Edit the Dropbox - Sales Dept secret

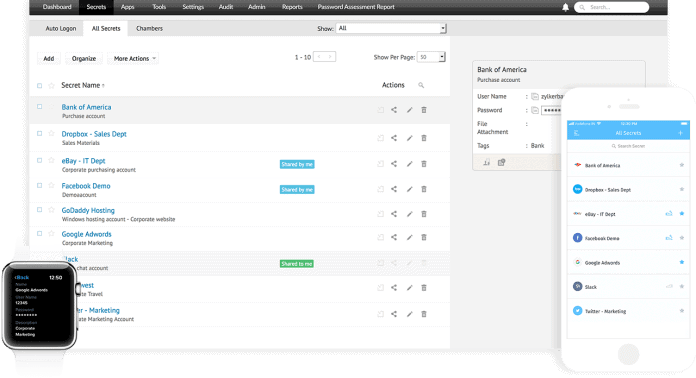409,138
